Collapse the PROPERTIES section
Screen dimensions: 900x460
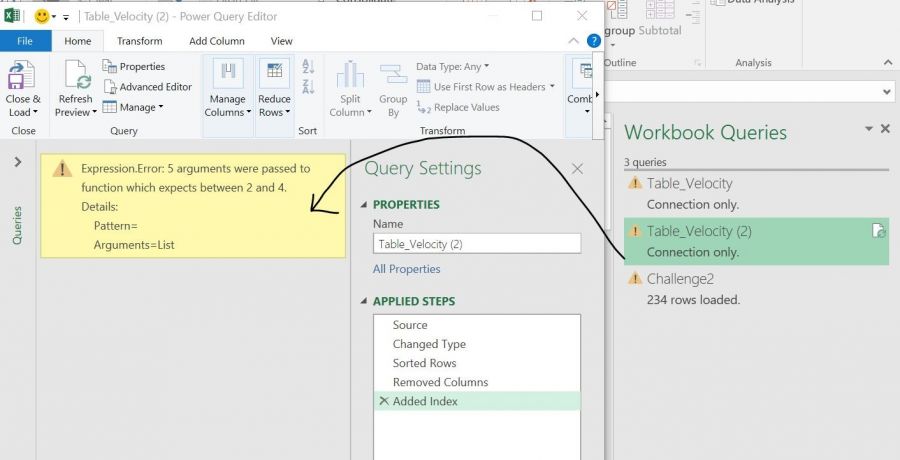click(x=363, y=205)
